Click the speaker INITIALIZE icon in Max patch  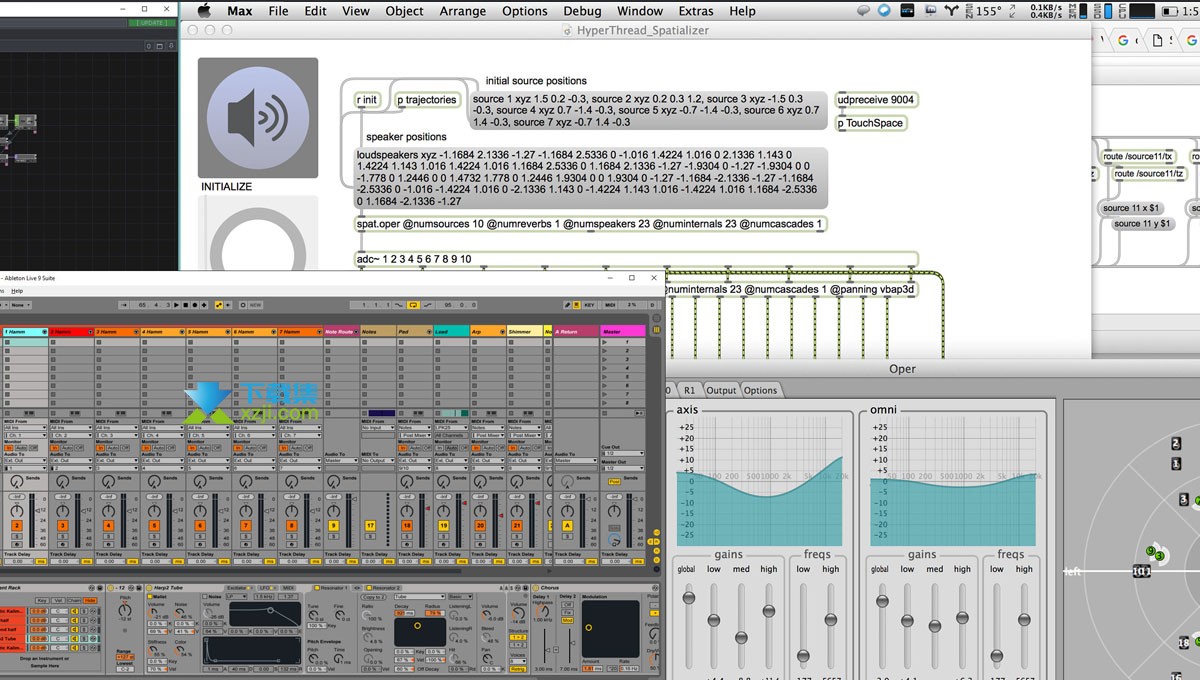pyautogui.click(x=258, y=117)
